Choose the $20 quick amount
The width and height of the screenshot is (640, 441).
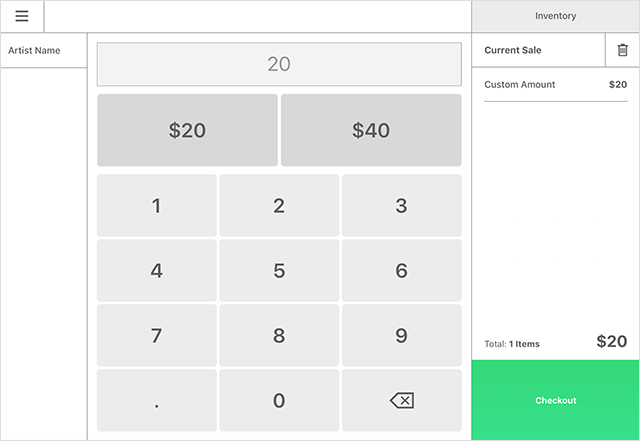point(187,130)
